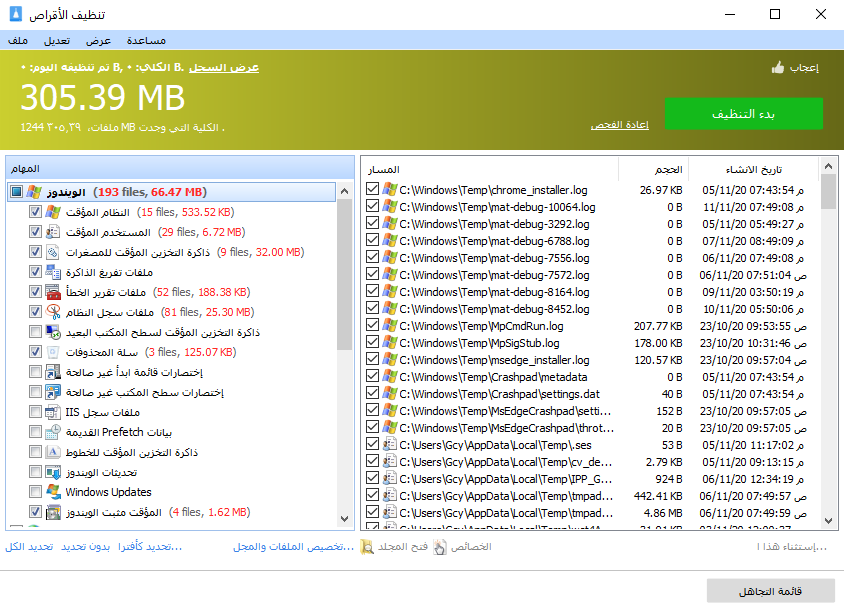Click the تحديد الكل link
The height and width of the screenshot is (611, 844).
[29, 547]
